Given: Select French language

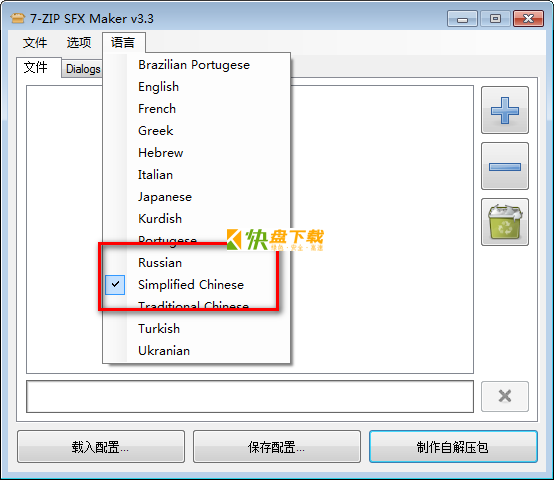Looking at the screenshot, I should (x=196, y=108).
